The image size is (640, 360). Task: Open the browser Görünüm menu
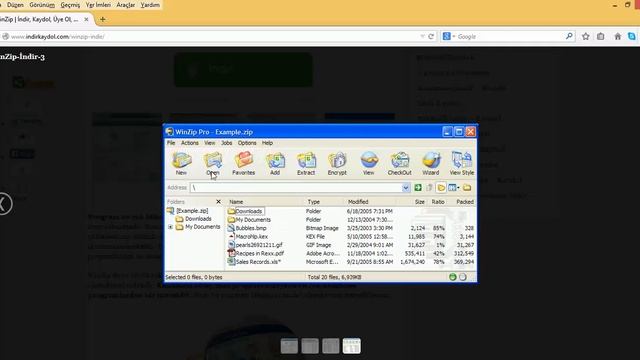[x=42, y=5]
